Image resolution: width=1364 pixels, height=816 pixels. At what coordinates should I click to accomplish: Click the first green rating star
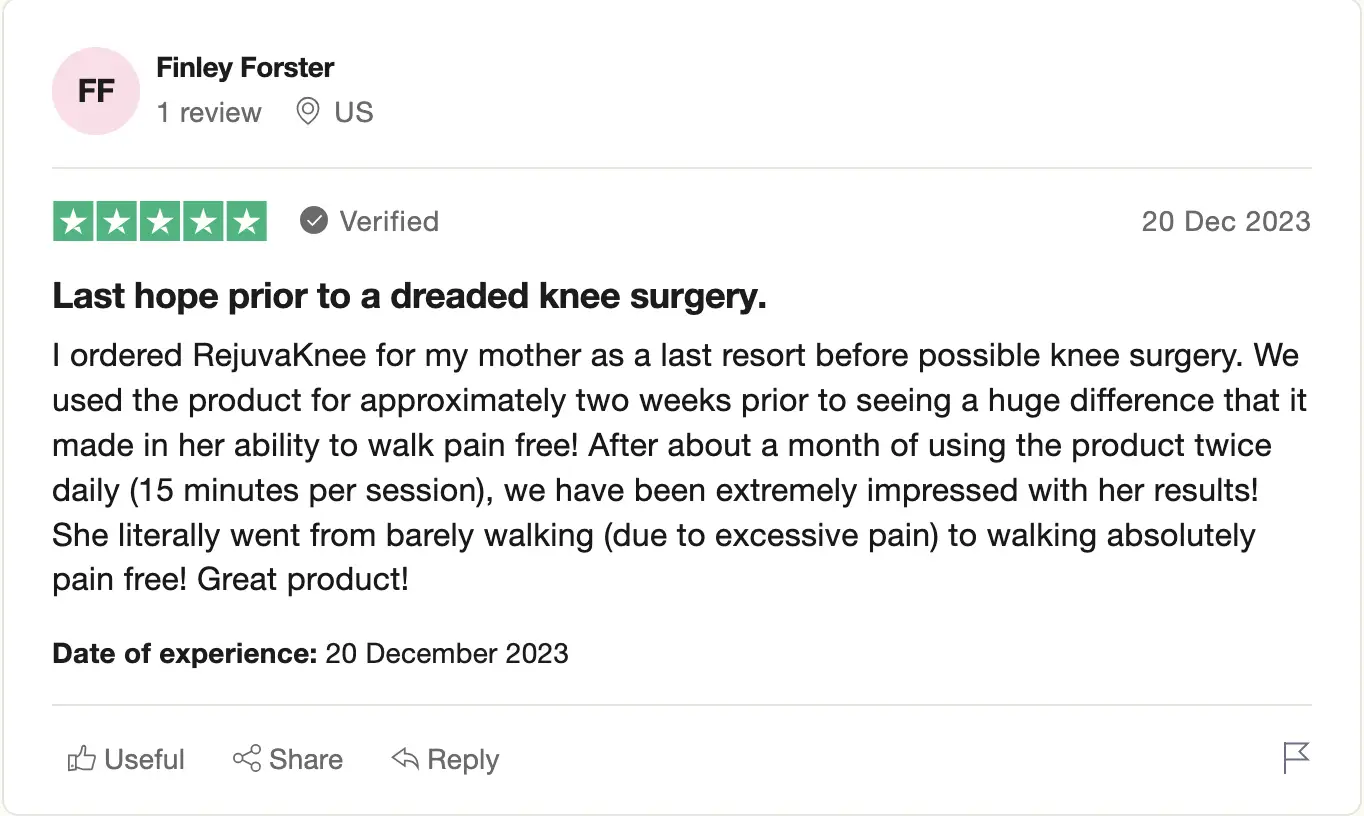74,221
